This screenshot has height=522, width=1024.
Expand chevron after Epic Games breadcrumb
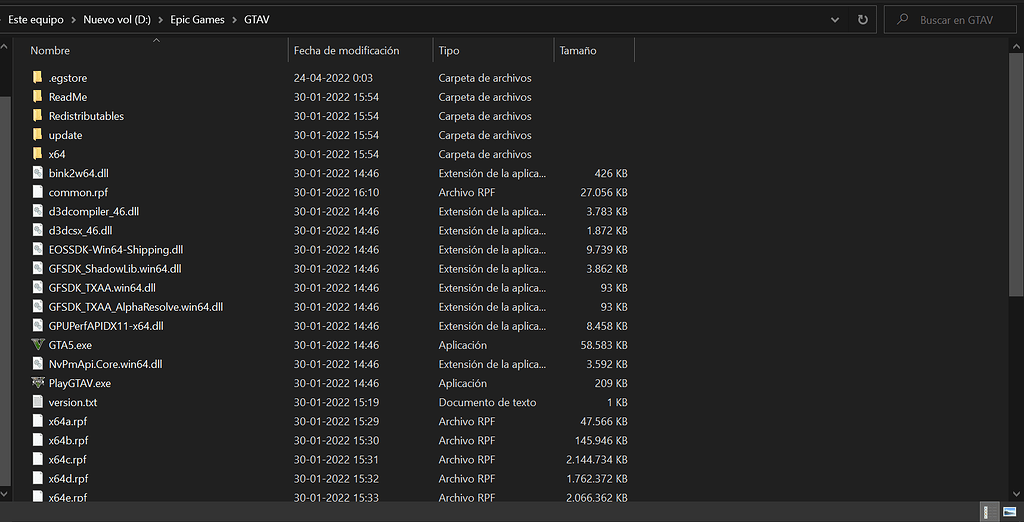[235, 19]
